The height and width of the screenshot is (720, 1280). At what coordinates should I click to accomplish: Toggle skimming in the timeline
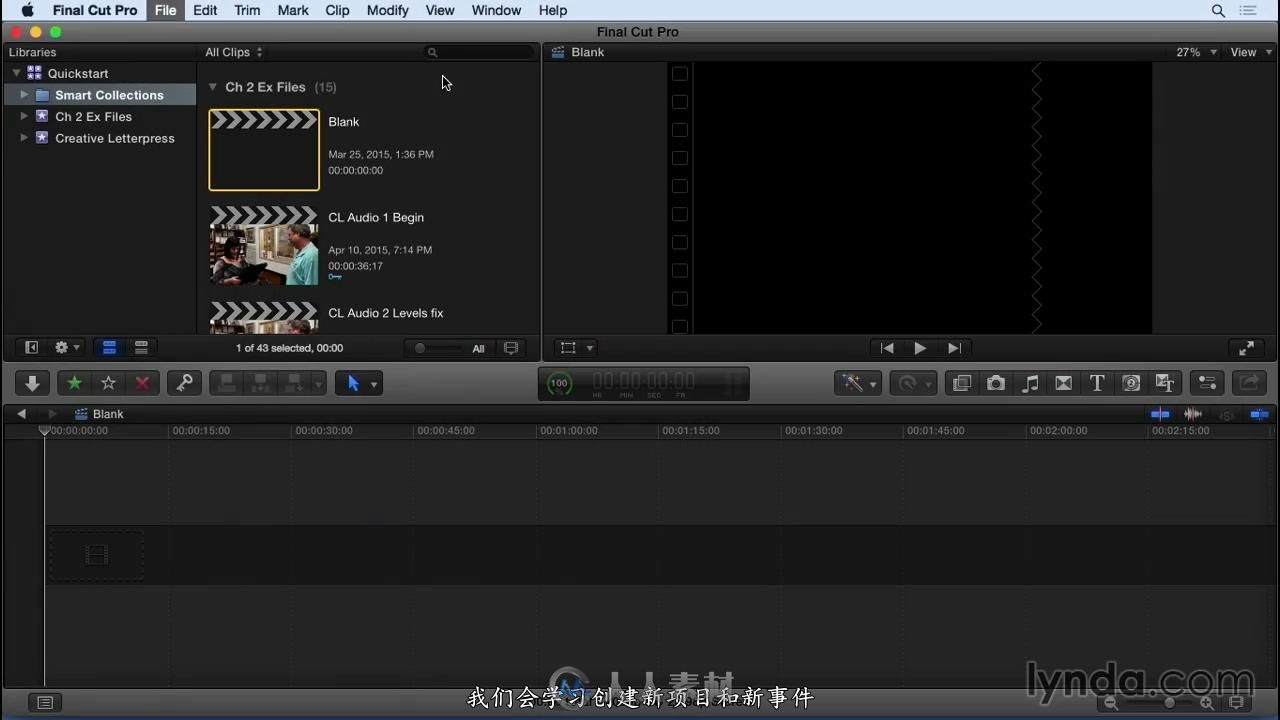[x=1160, y=414]
